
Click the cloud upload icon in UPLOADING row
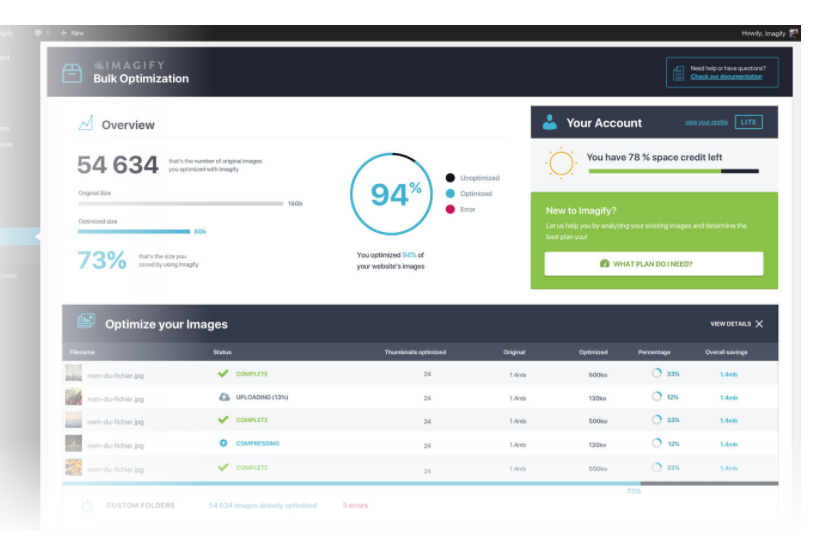coord(224,397)
